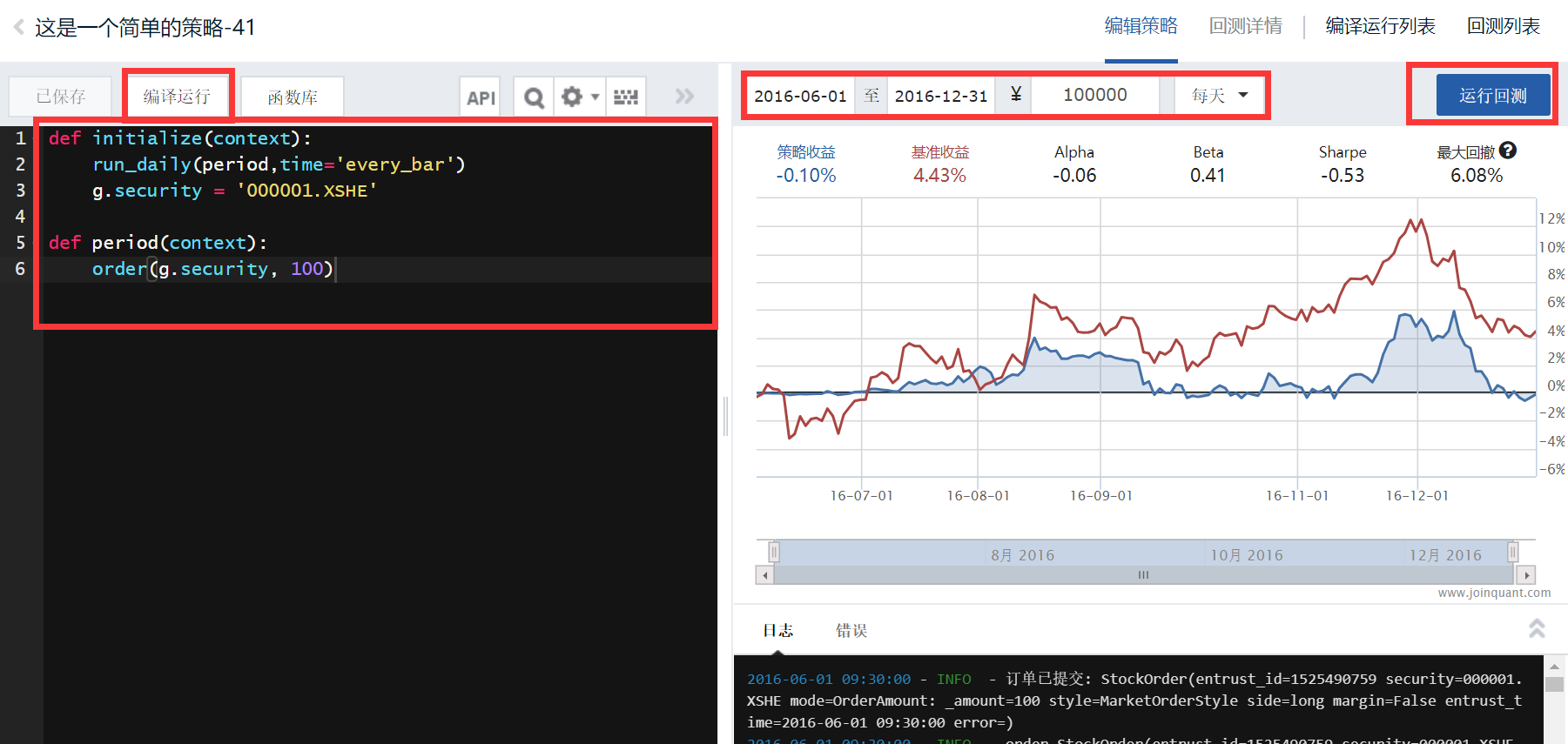The image size is (1568, 744).
Task: Switch to the 编辑策略 tab
Action: tap(1141, 26)
